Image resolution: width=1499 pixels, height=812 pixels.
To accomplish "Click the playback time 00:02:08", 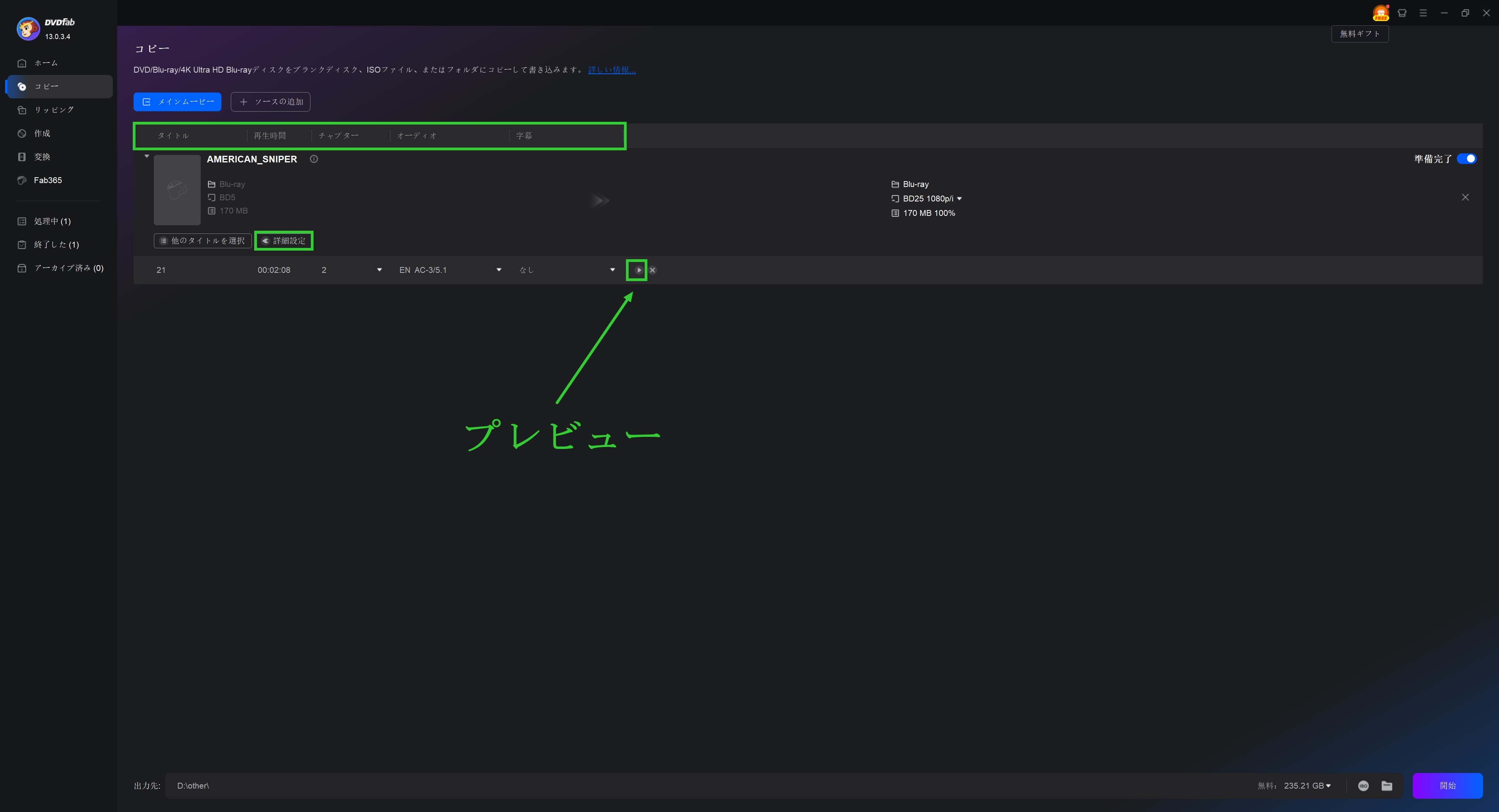I will tap(274, 270).
